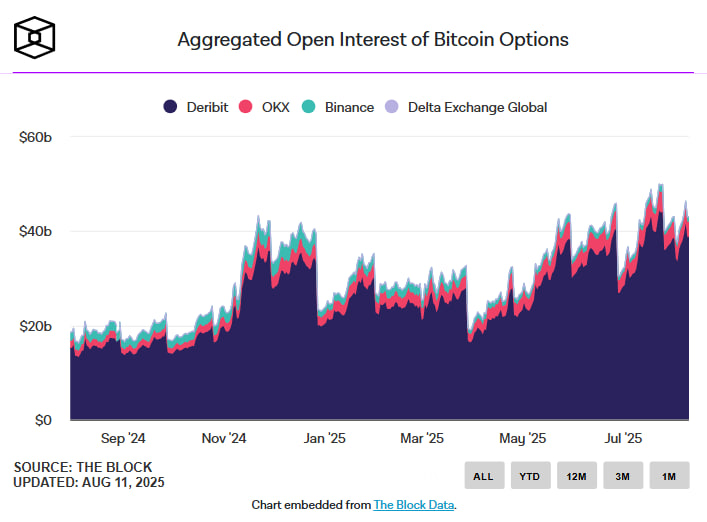Hide the Deribit legend label

[x=209, y=107]
